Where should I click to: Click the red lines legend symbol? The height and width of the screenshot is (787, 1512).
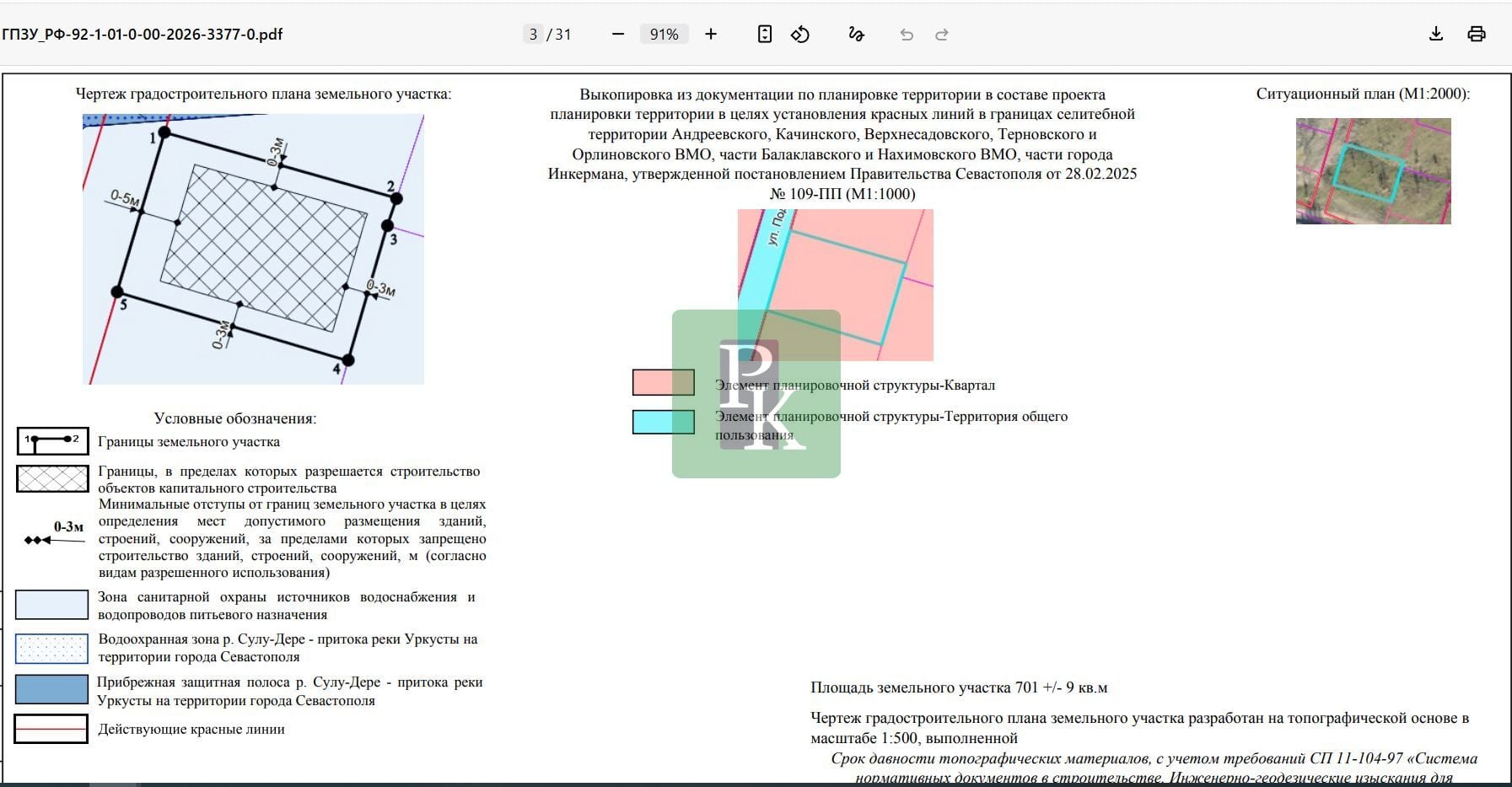(51, 729)
